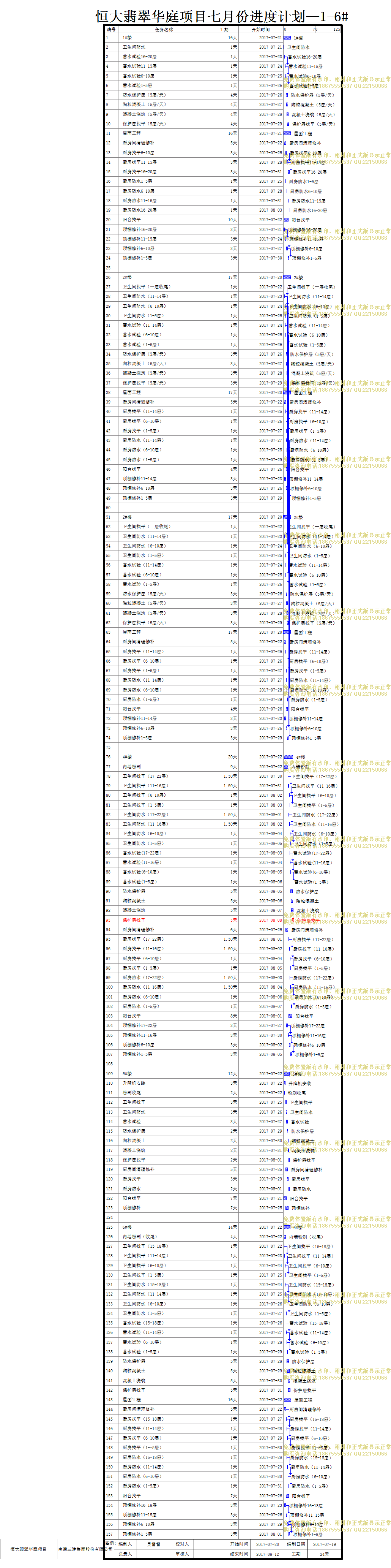Click the total duration '24天' in the footer
Image resolution: width=391 pixels, height=1568 pixels.
click(x=324, y=1554)
